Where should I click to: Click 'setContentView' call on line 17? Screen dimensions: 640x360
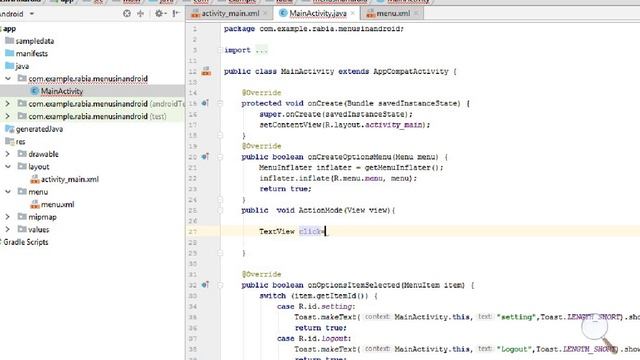coord(290,125)
